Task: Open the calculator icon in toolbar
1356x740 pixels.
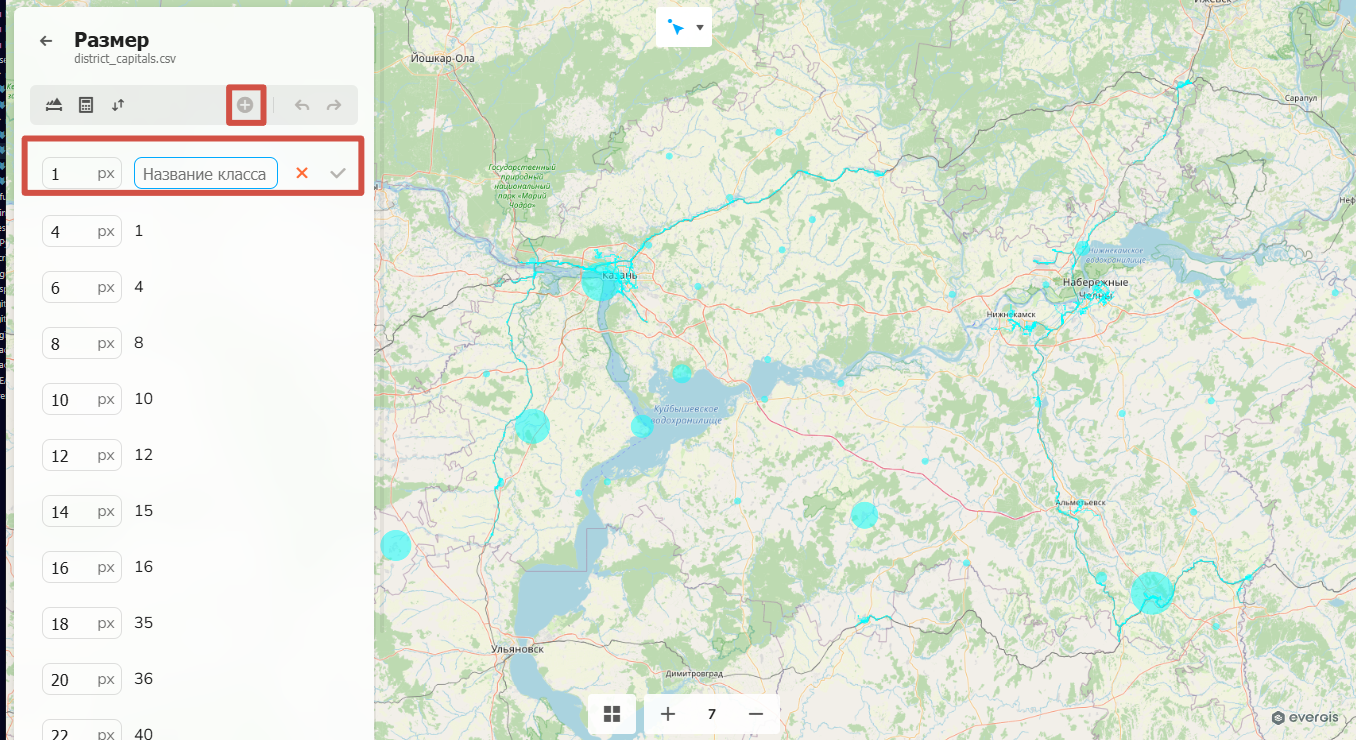Action: click(86, 105)
